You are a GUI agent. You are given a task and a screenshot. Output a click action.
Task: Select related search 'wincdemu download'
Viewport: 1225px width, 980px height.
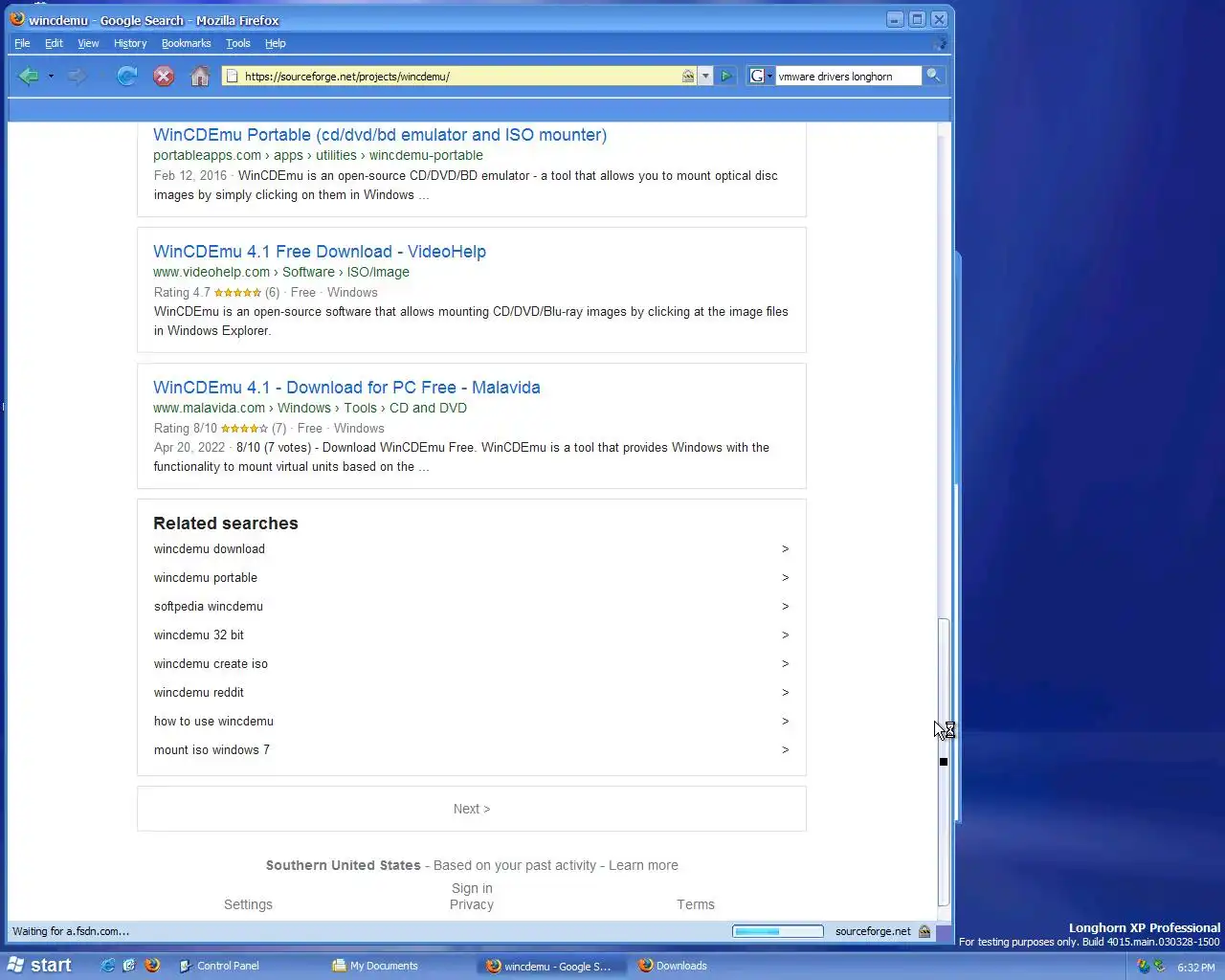click(x=210, y=549)
